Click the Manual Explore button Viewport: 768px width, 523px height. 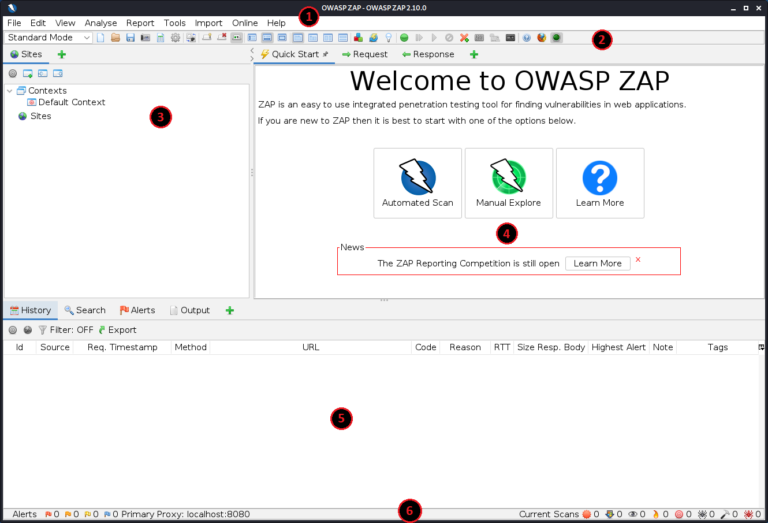508,183
